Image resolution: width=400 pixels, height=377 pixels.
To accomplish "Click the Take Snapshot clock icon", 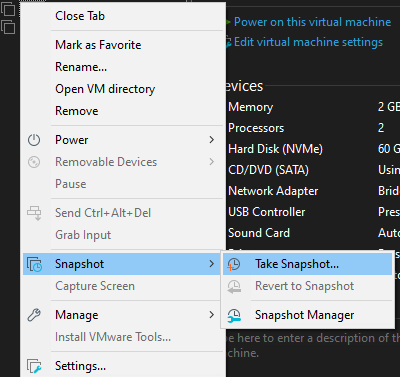I will (x=234, y=264).
